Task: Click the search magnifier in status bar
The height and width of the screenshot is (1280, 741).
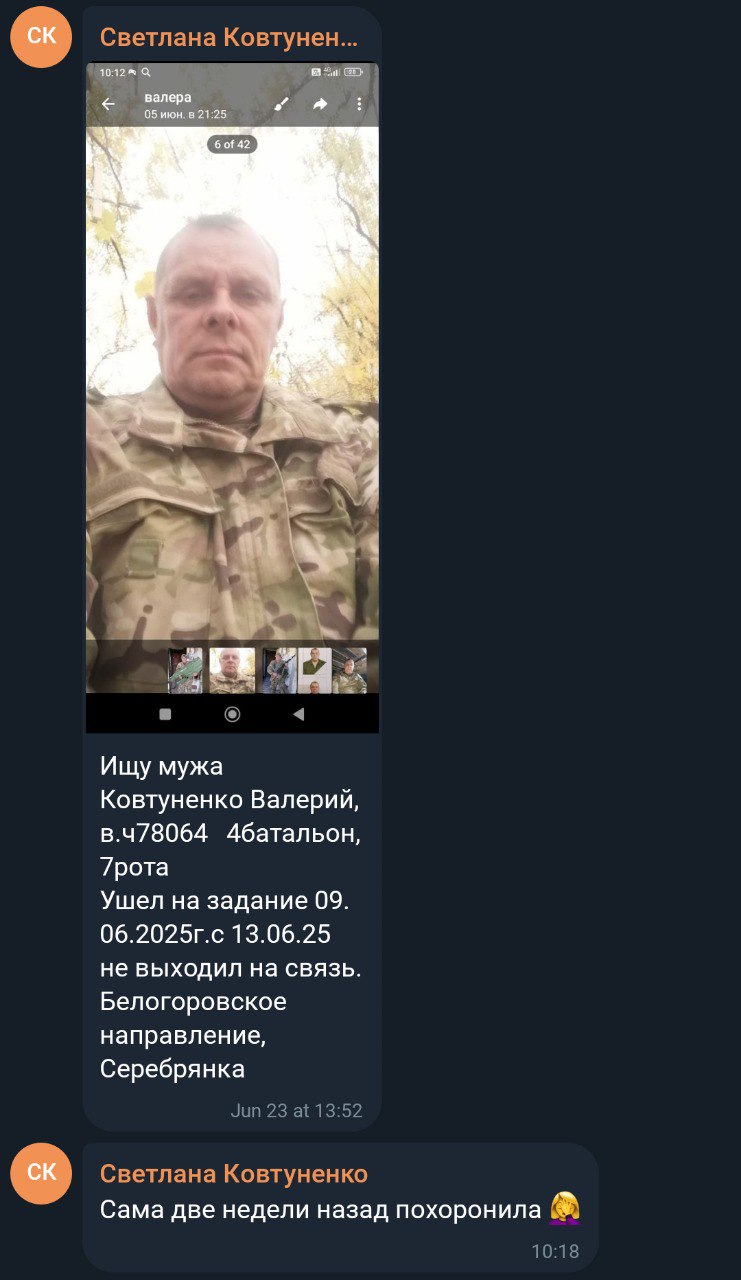Action: tap(146, 72)
